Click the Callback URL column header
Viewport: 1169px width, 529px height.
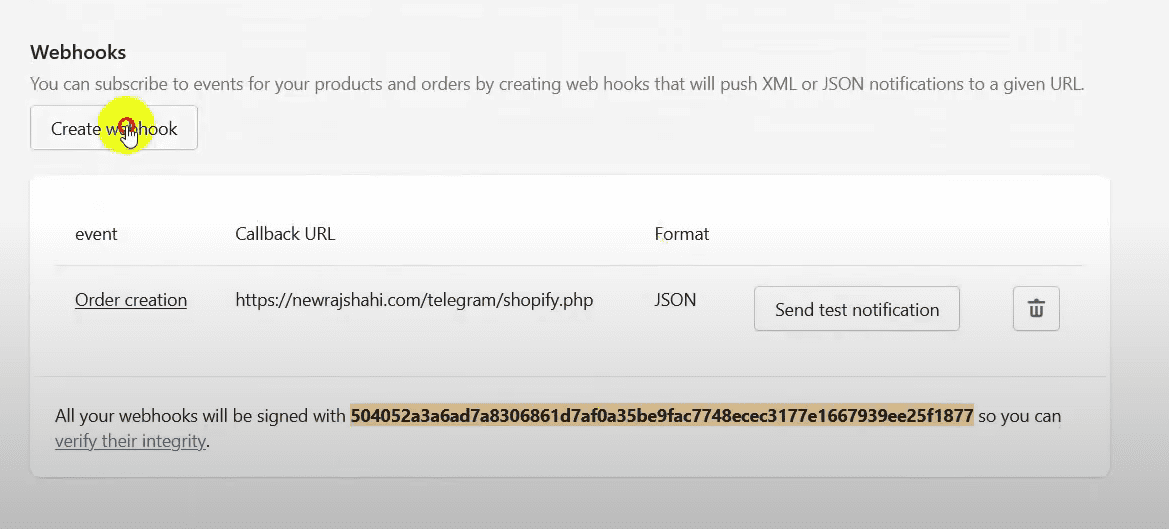285,234
